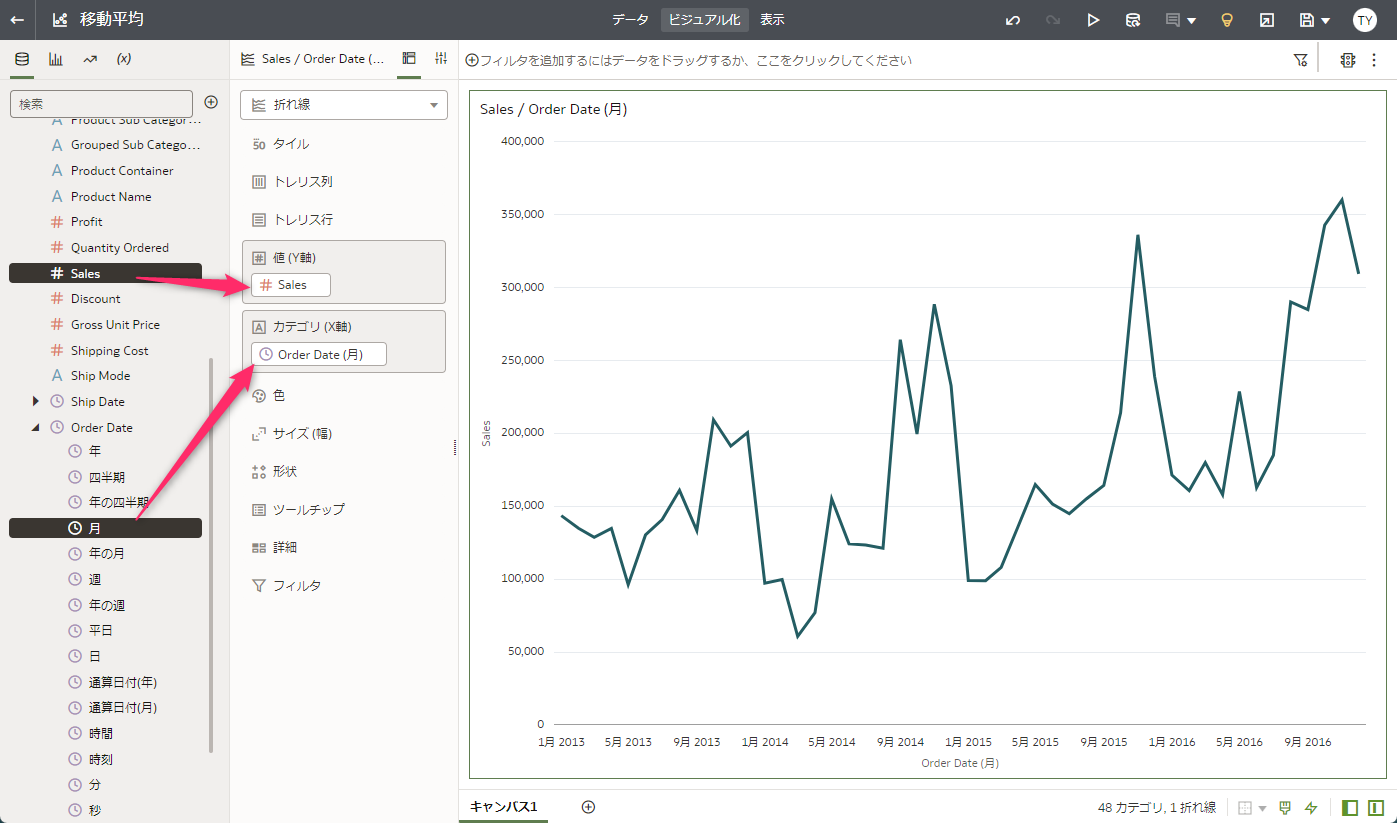Click the filter bar hint text
The width and height of the screenshot is (1397, 823).
696,60
